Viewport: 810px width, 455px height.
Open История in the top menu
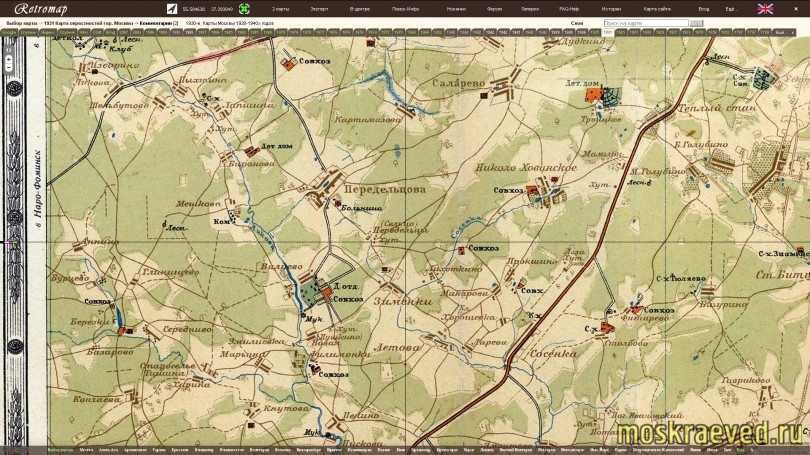pos(611,9)
